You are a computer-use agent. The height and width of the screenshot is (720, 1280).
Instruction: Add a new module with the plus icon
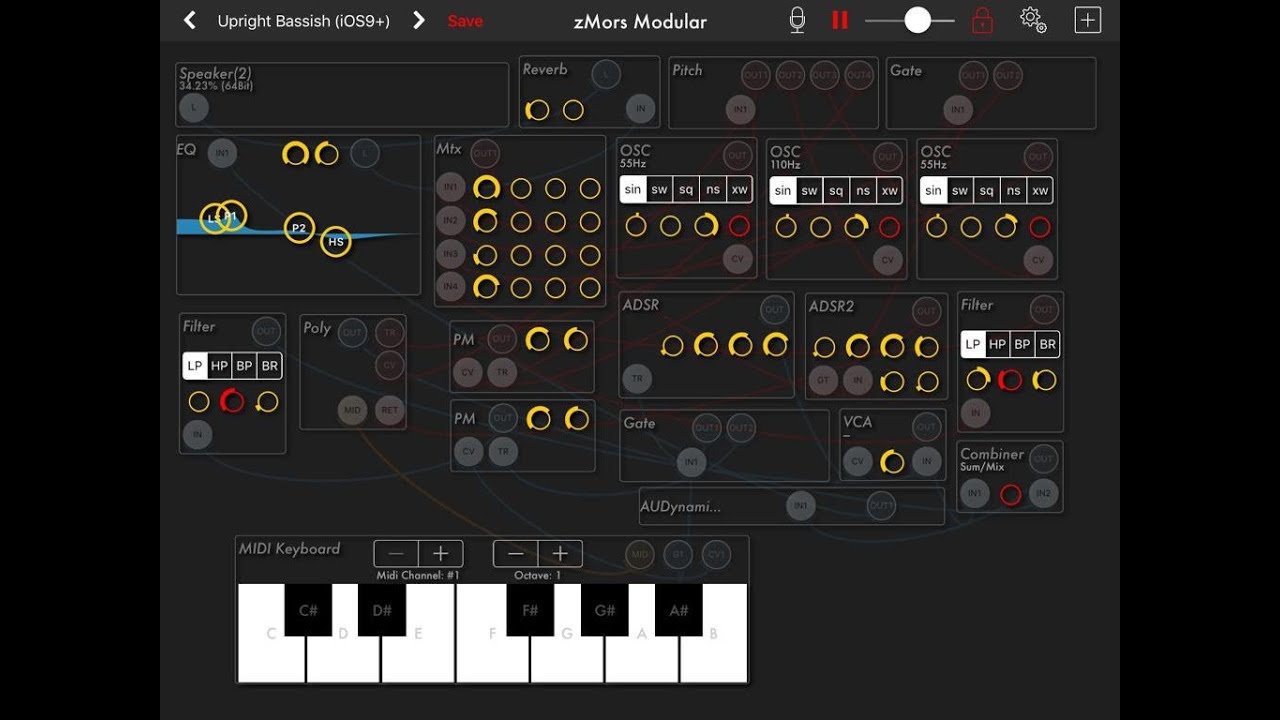[1088, 20]
